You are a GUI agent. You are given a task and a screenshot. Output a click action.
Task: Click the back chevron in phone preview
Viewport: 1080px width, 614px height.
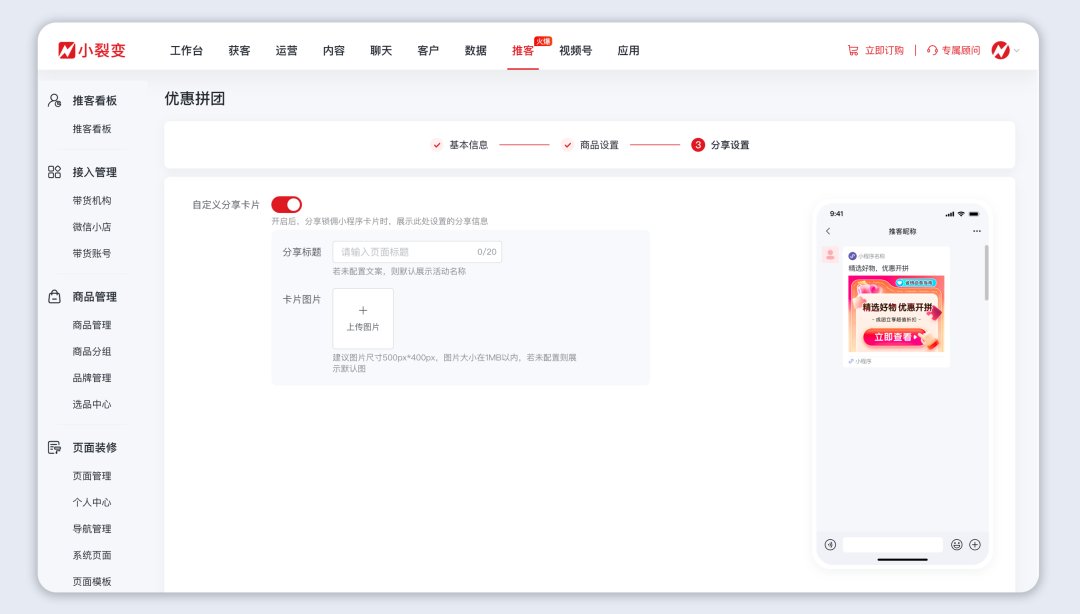(826, 230)
